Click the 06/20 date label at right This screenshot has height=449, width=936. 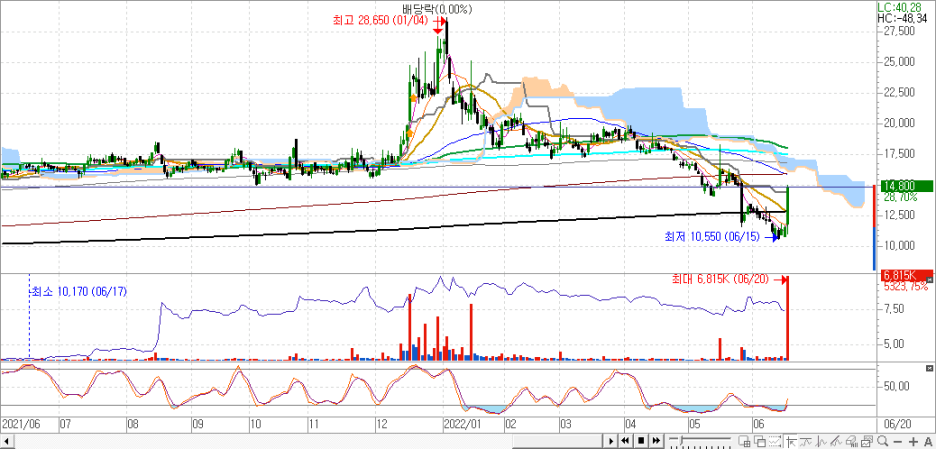pyautogui.click(x=895, y=423)
